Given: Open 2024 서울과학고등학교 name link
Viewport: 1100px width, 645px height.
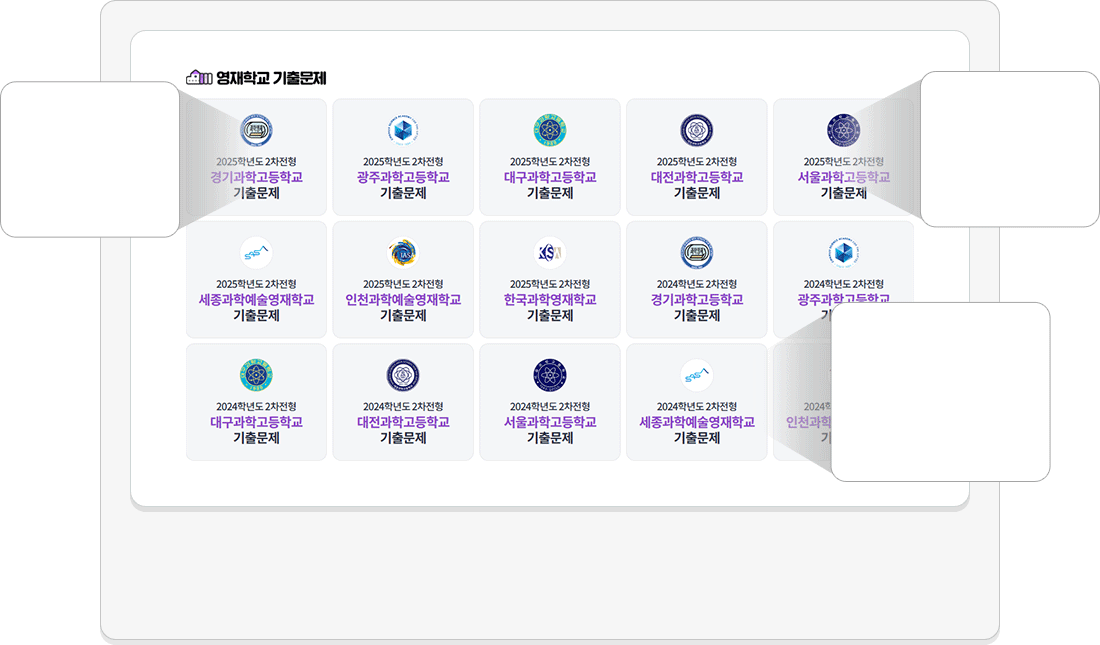Looking at the screenshot, I should click(x=550, y=422).
